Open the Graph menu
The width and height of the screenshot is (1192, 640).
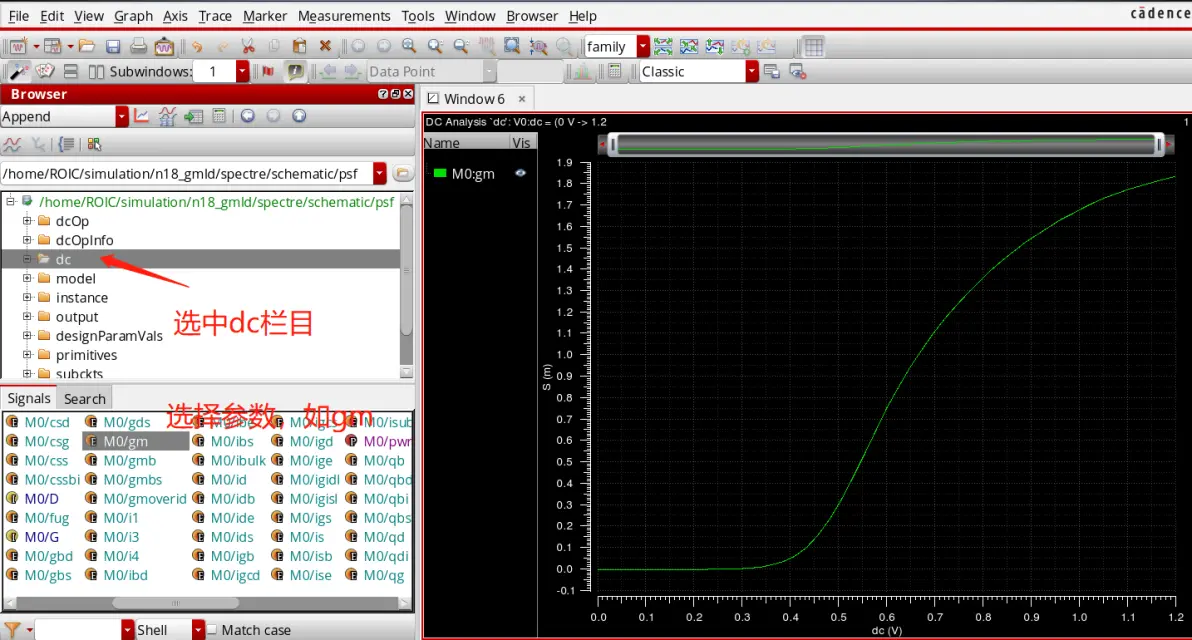pyautogui.click(x=133, y=16)
